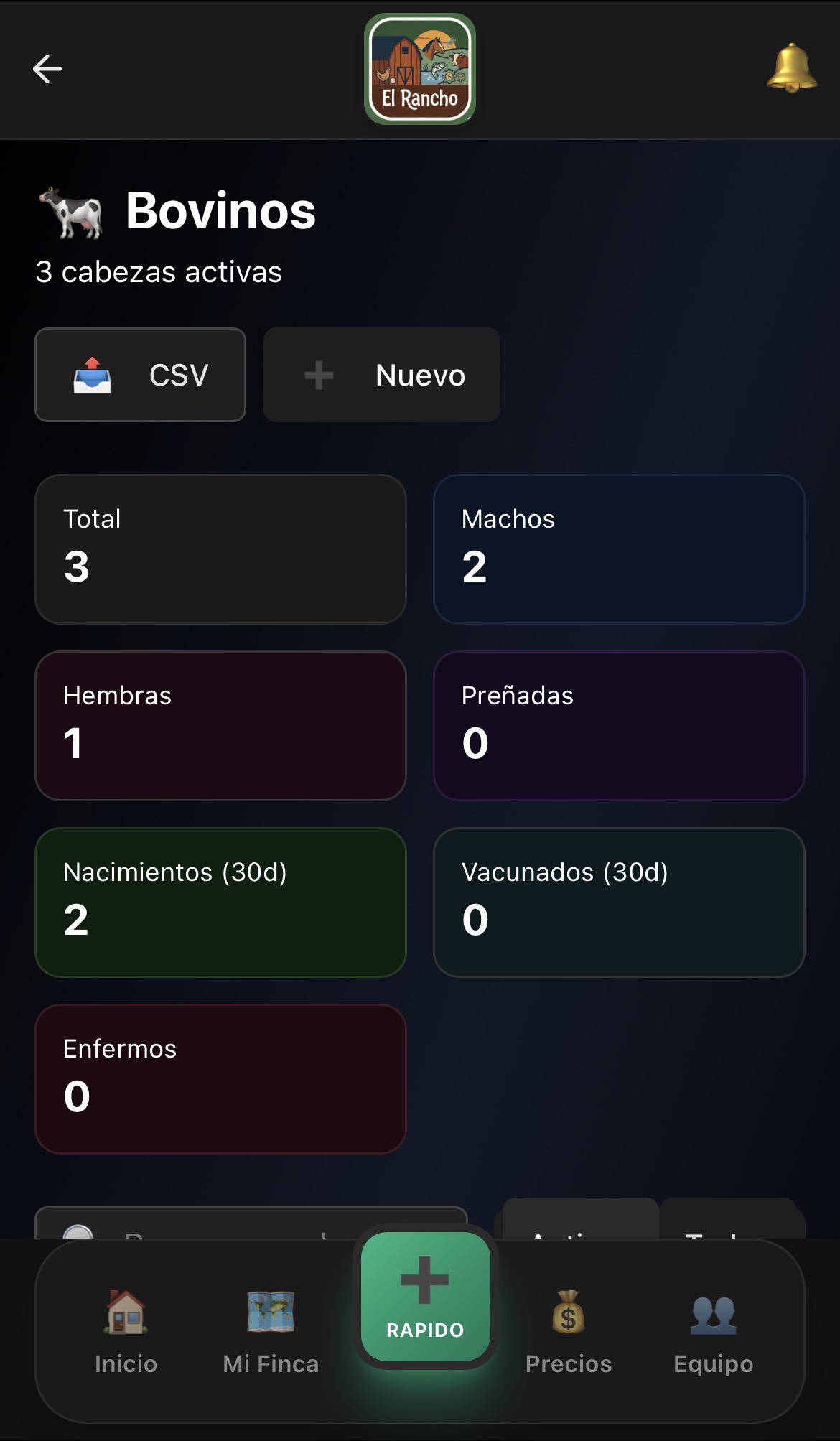Add a new bovine with Nuevo
Screen dimensions: 840x1441
pyautogui.click(x=382, y=375)
